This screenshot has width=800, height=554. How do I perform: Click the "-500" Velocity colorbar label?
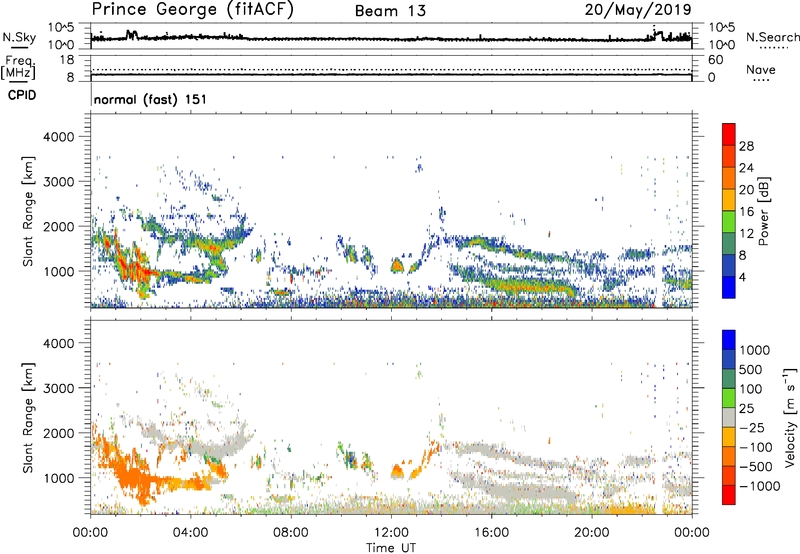pos(756,467)
